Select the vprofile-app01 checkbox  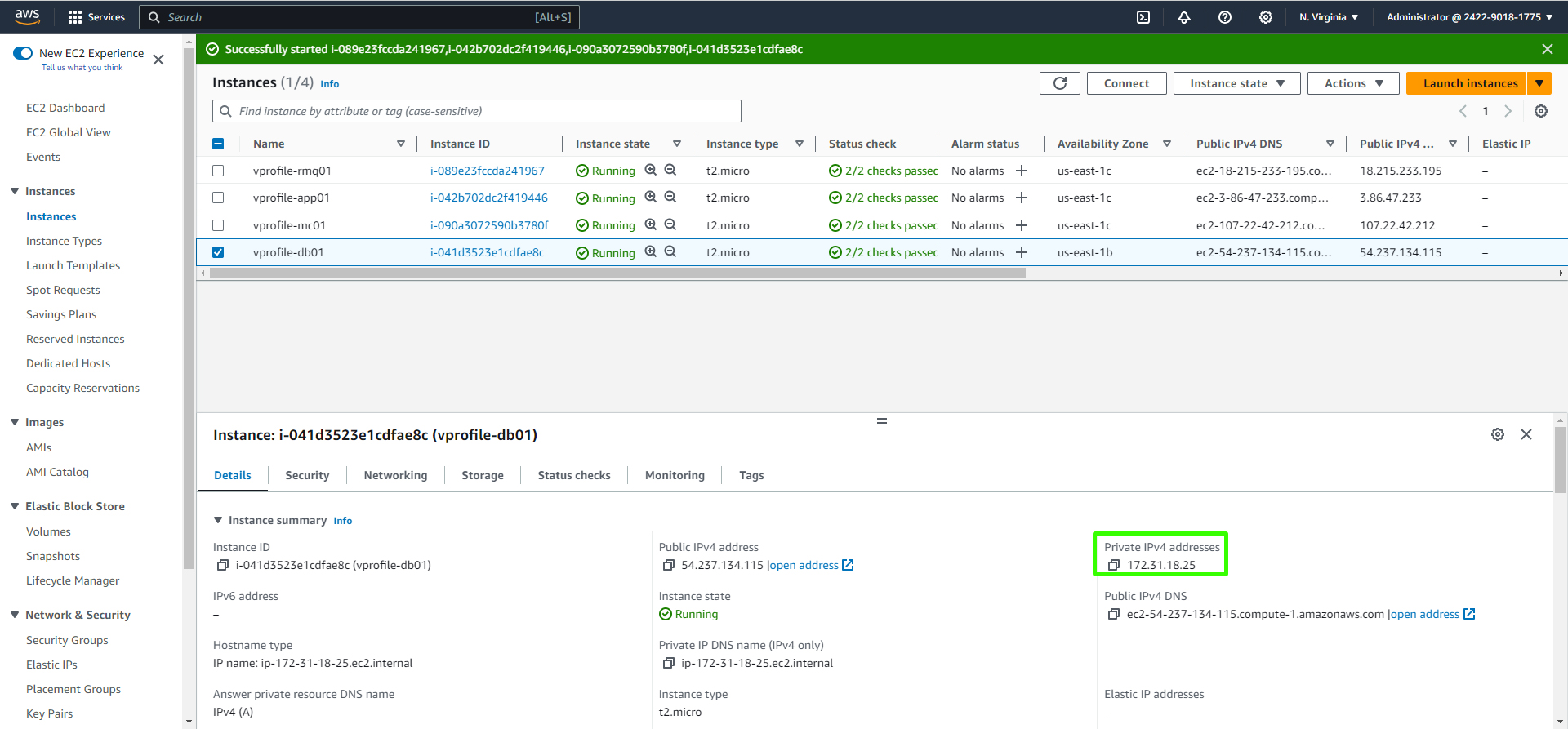[x=218, y=198]
